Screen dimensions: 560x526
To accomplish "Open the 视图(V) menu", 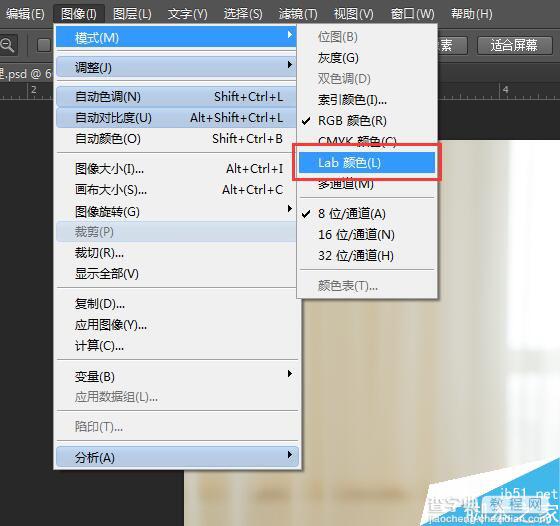I will [354, 14].
